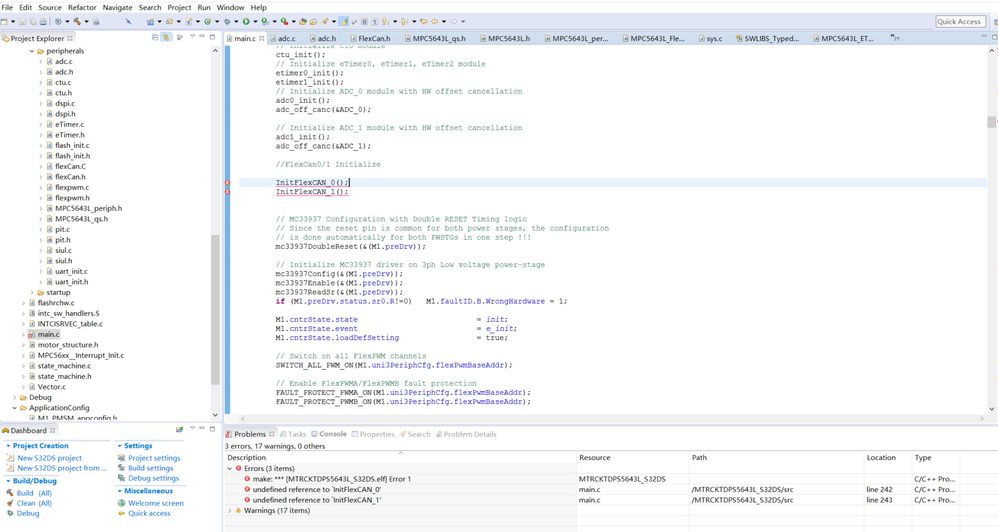The image size is (998, 532).
Task: Click the editor vertical scrollbar thumb
Action: tap(992, 122)
